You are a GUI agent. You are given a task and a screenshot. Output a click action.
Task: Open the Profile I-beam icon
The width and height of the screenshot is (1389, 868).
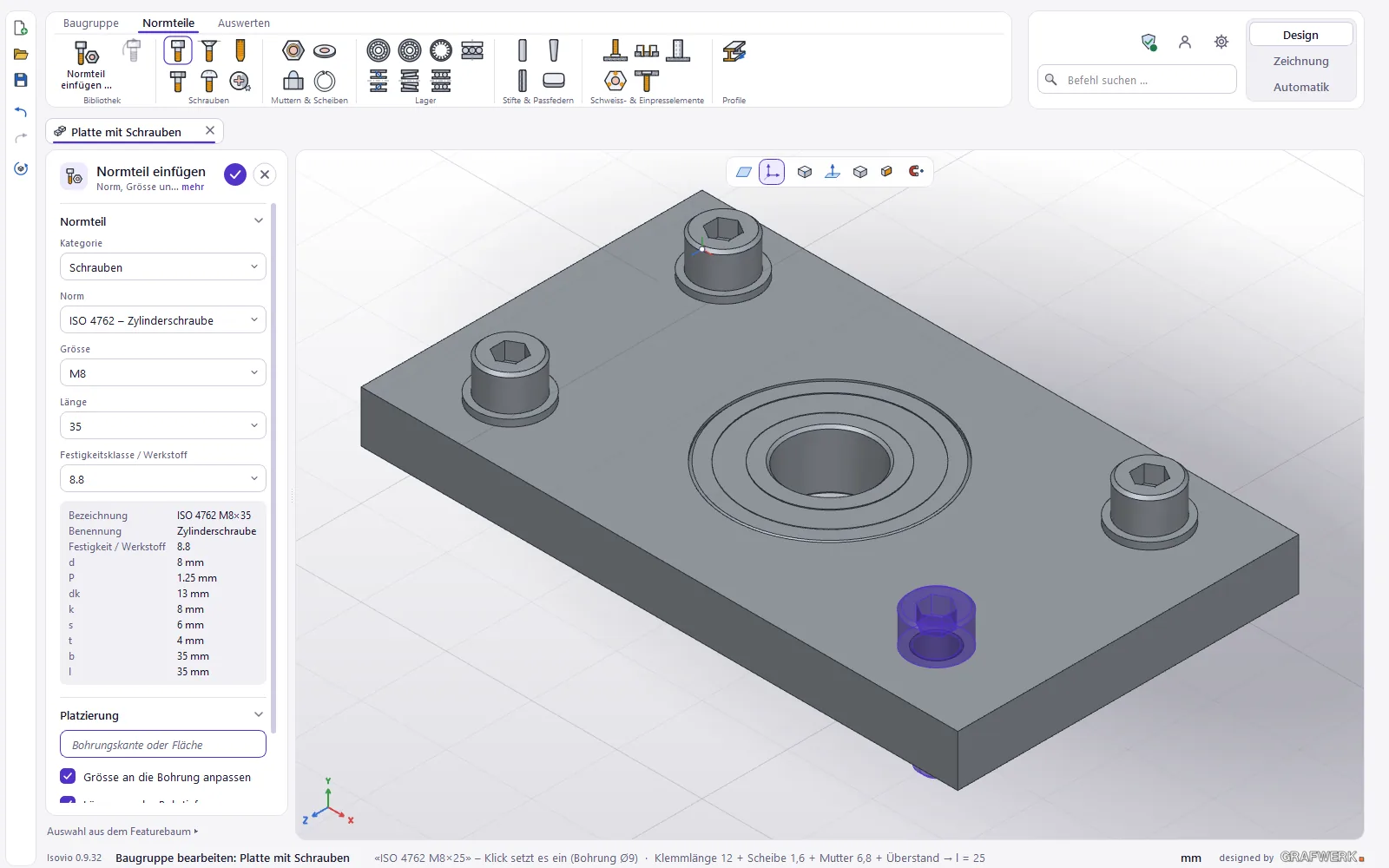tap(734, 51)
